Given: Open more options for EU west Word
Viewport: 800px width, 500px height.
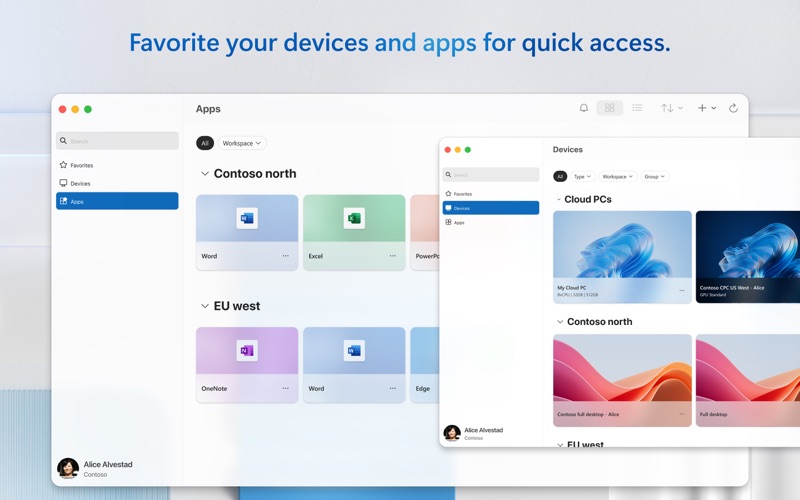Looking at the screenshot, I should (393, 388).
